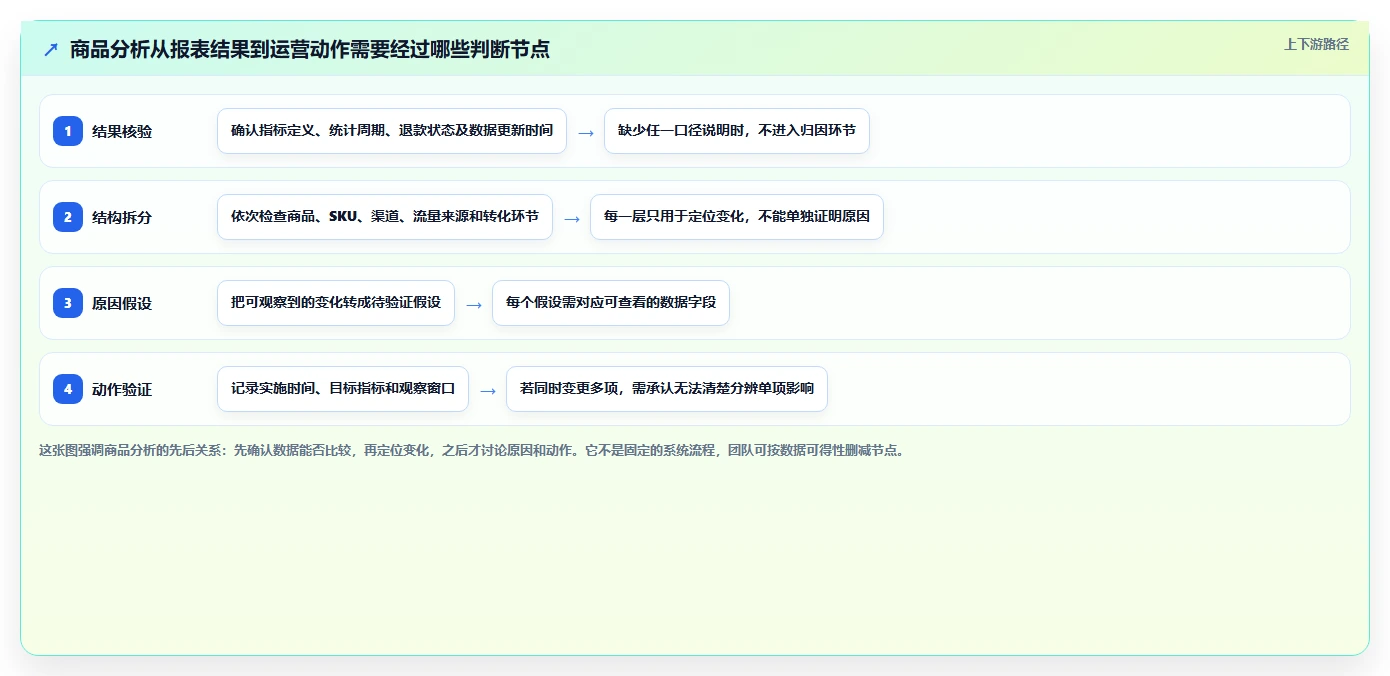Viewport: 1390px width, 676px height.
Task: Click the arrow in the 动作验证 row
Action: point(488,390)
